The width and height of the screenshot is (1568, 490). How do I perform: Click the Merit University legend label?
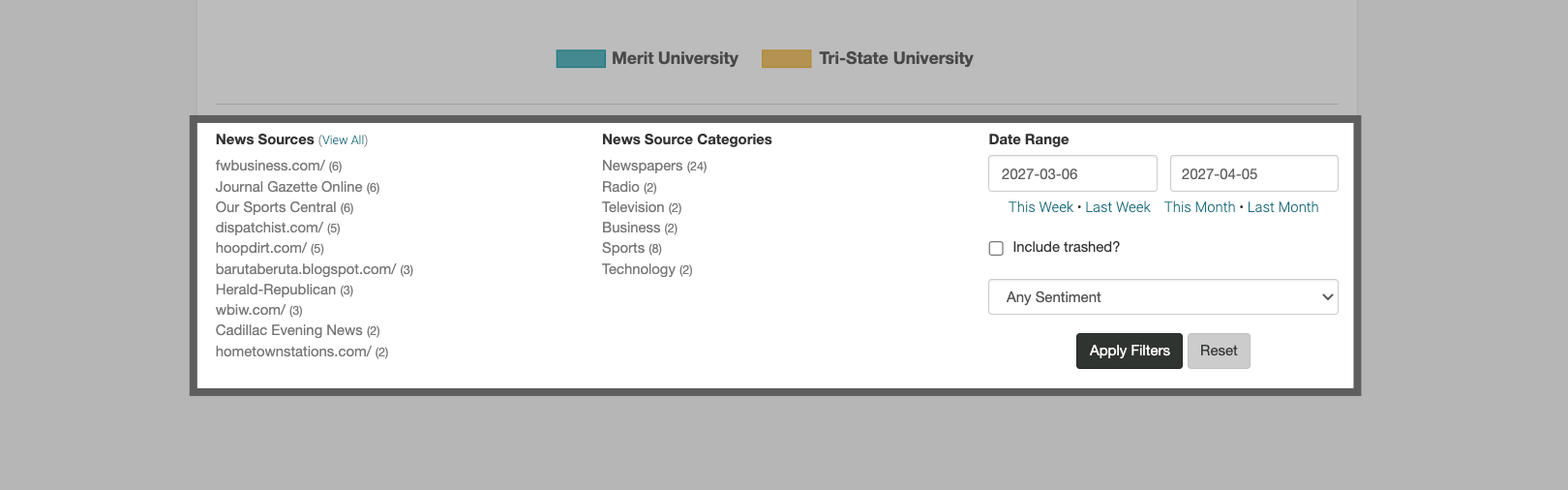(x=675, y=58)
